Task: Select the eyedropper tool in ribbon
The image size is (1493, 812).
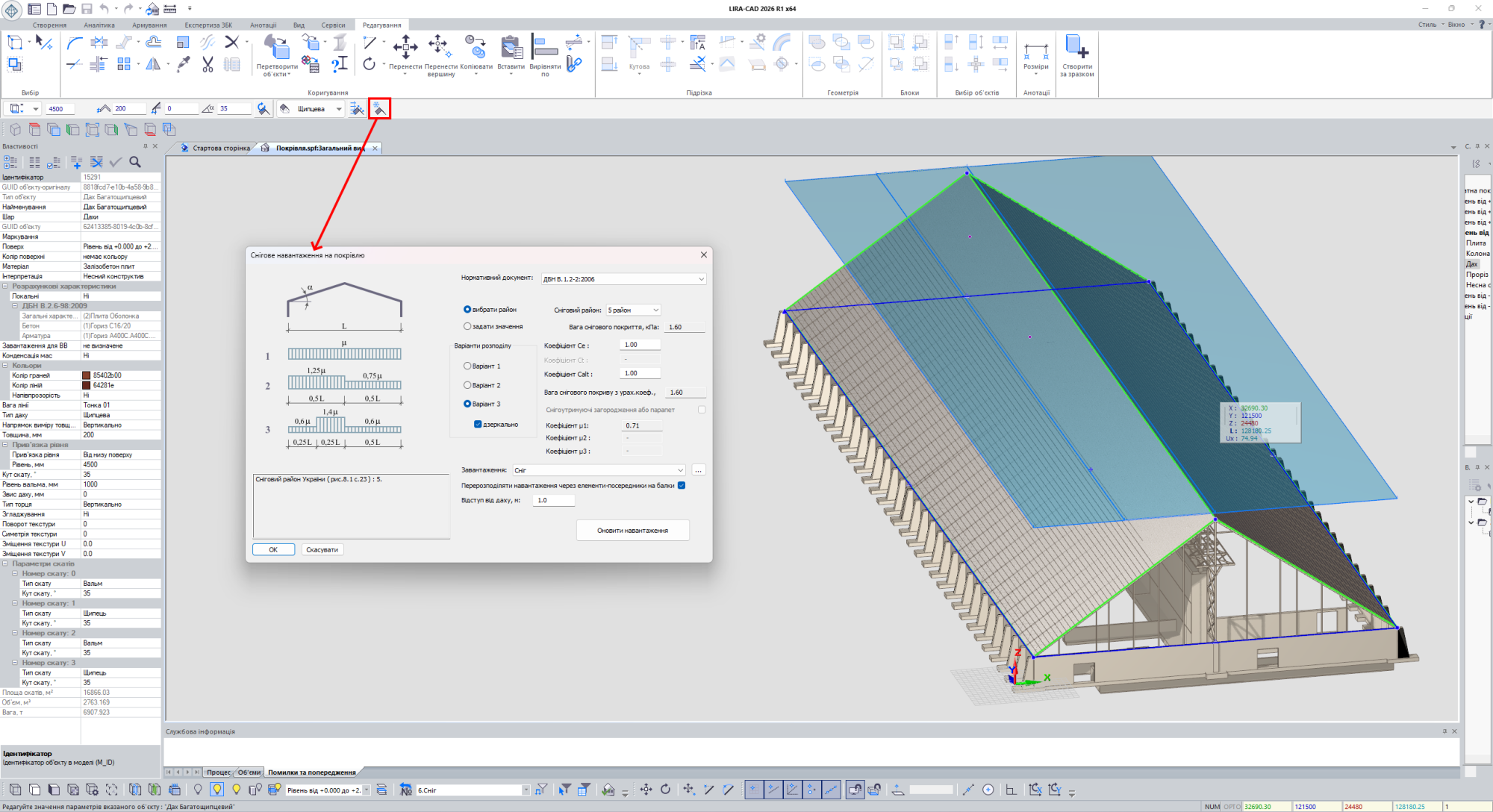Action: (184, 64)
